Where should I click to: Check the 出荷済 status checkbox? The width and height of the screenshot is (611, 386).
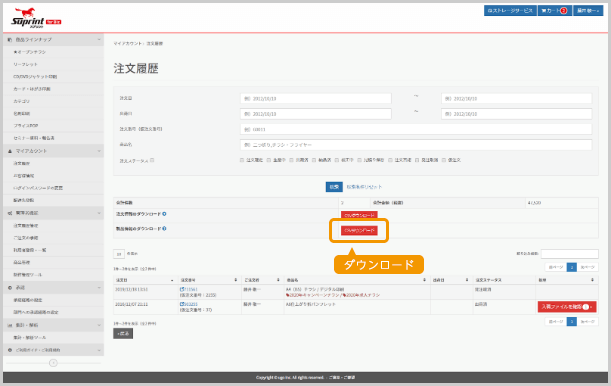pos(291,160)
